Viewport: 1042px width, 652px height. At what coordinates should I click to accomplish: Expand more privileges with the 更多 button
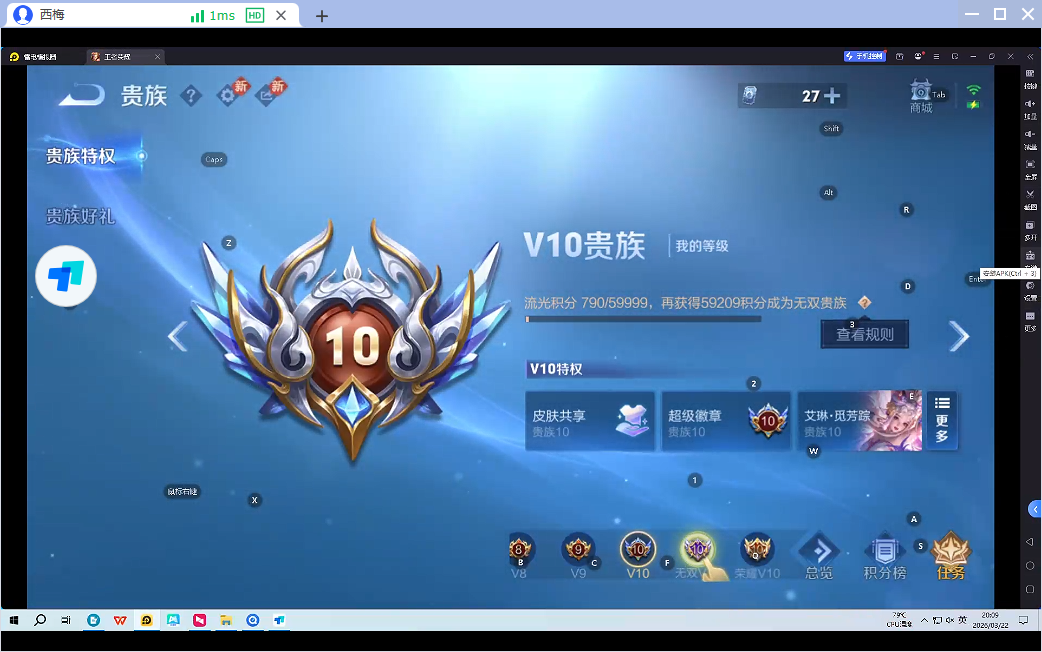click(941, 420)
